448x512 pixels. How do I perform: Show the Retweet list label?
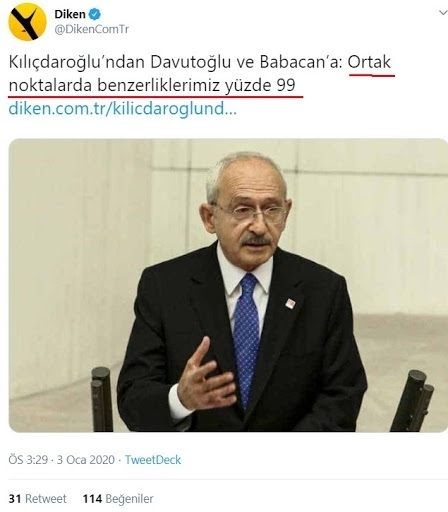tap(46, 499)
